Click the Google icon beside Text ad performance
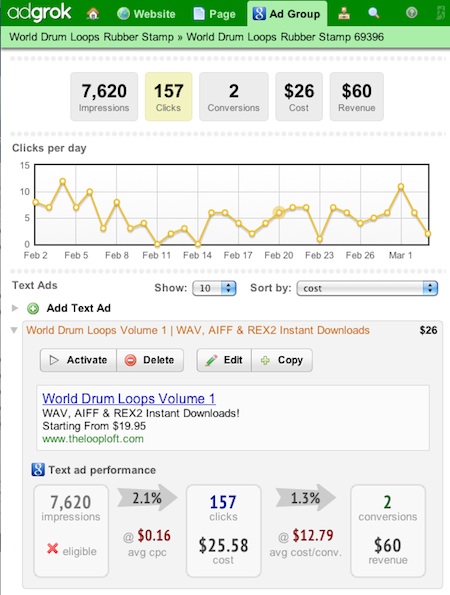 tap(38, 470)
